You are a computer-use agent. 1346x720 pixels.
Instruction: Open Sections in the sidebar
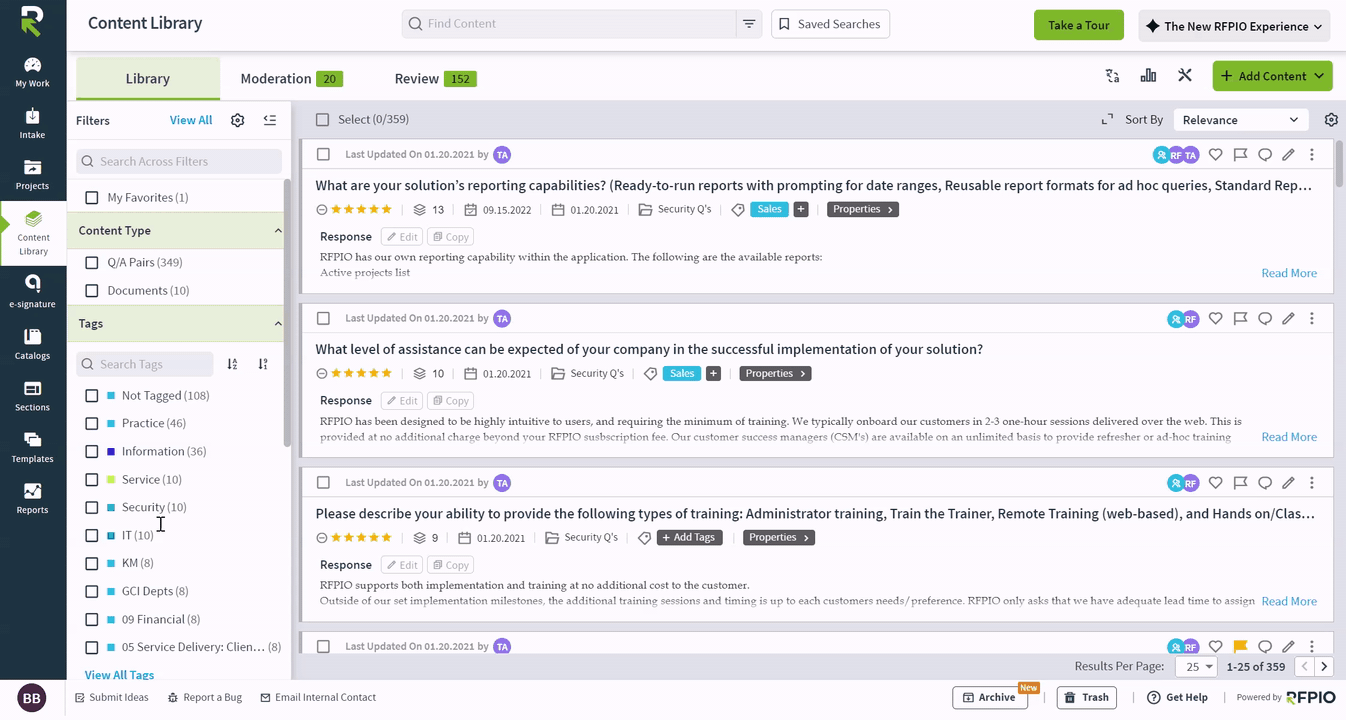coord(32,396)
